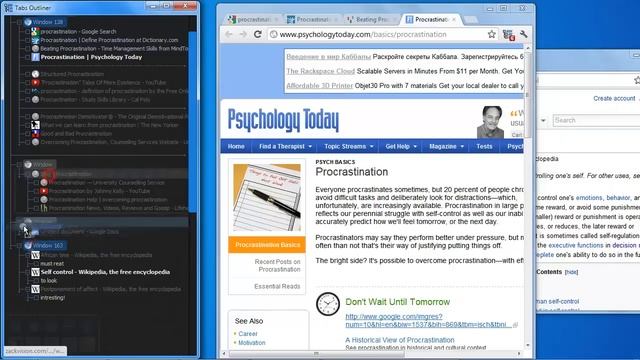Open Chrome's wrench settings menu

(524, 34)
